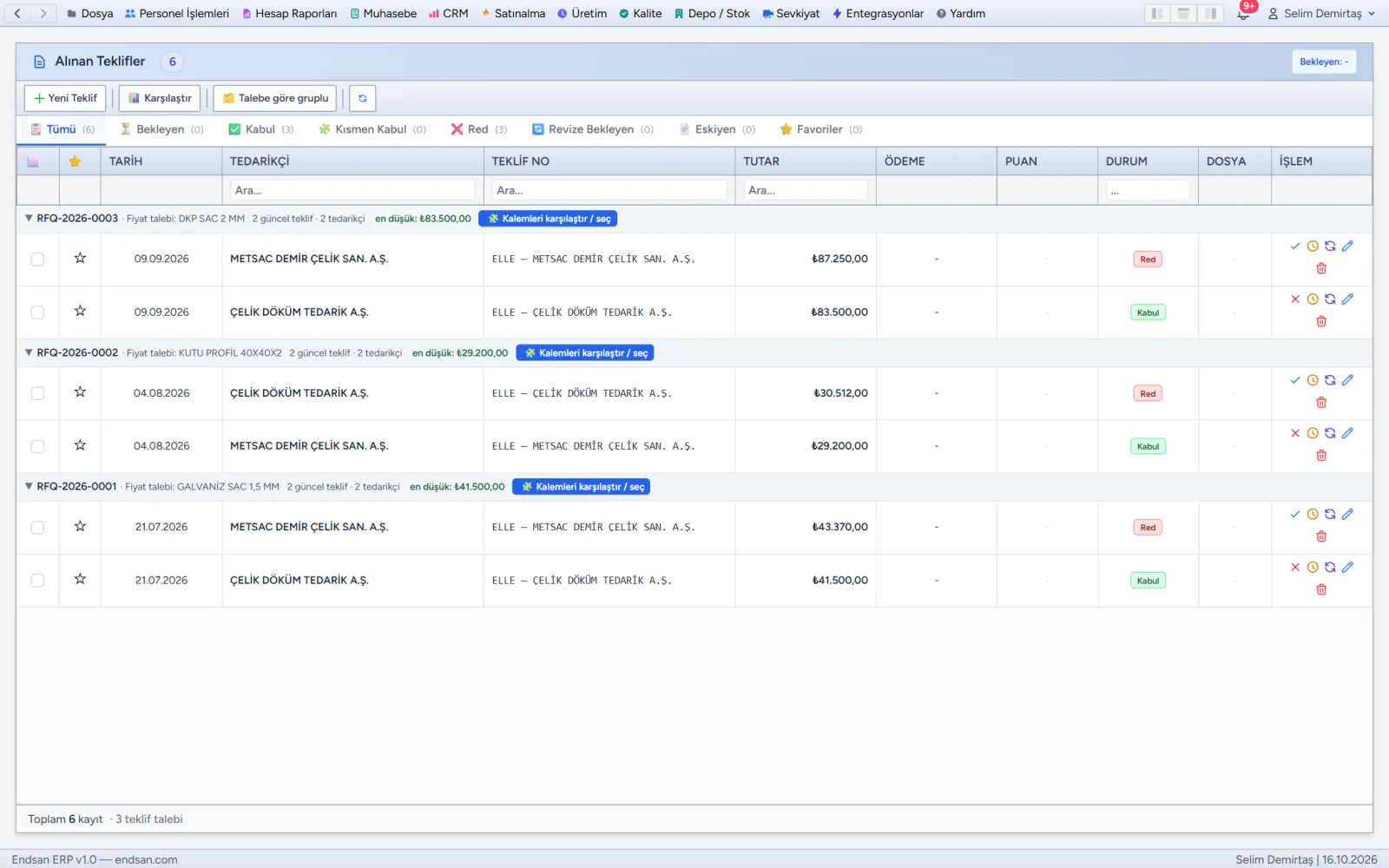Edit the ₺41.500,00 ÇELİK DÖKÜM offer
The image size is (1389, 868).
[x=1347, y=568]
